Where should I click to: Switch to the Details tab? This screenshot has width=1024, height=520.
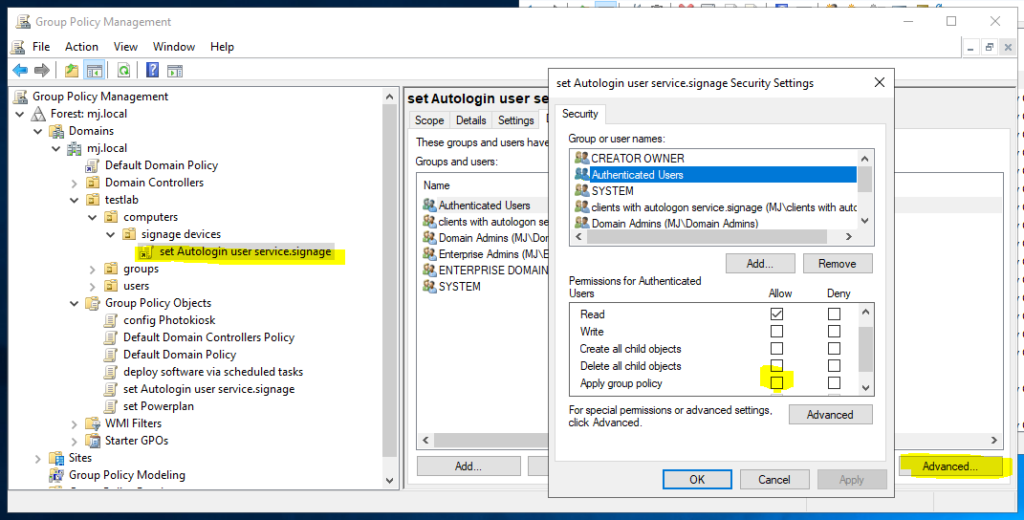click(x=471, y=120)
